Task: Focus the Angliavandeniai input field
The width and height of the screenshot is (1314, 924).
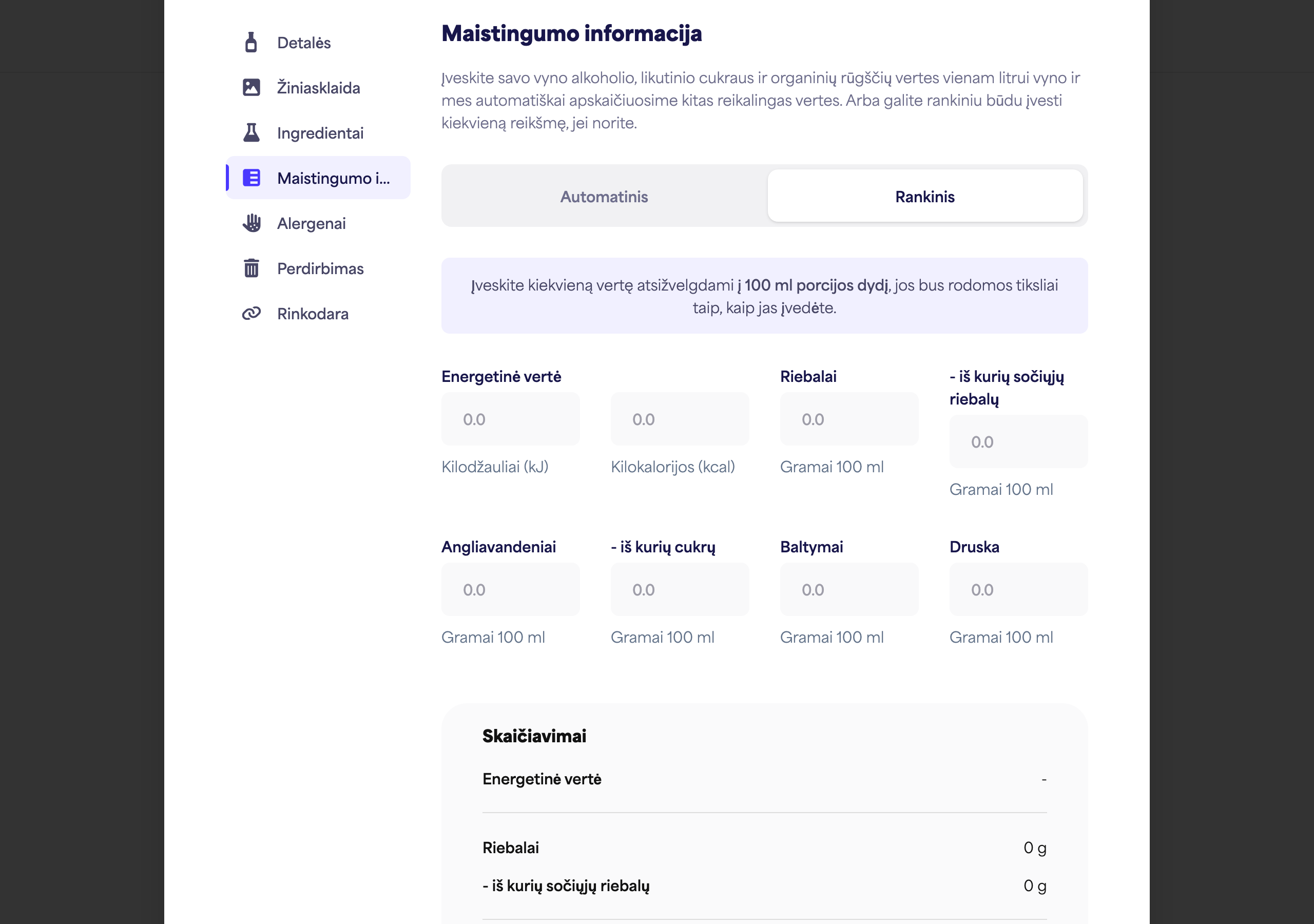Action: [511, 589]
